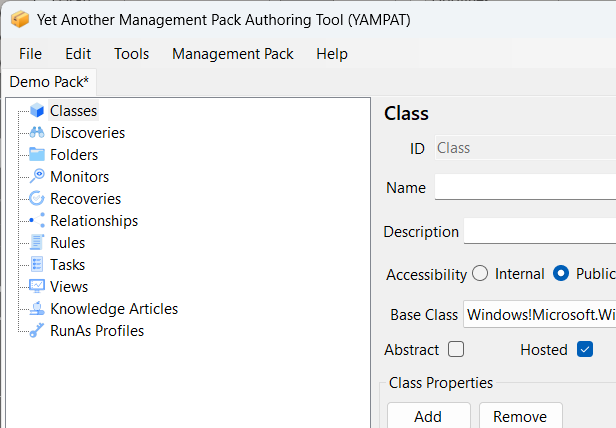The width and height of the screenshot is (616, 428).
Task: Select the Internal accessibility radio button
Action: 481,273
